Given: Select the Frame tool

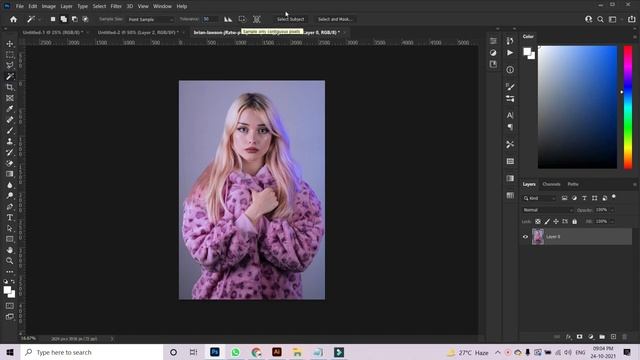Looking at the screenshot, I should [x=10, y=98].
